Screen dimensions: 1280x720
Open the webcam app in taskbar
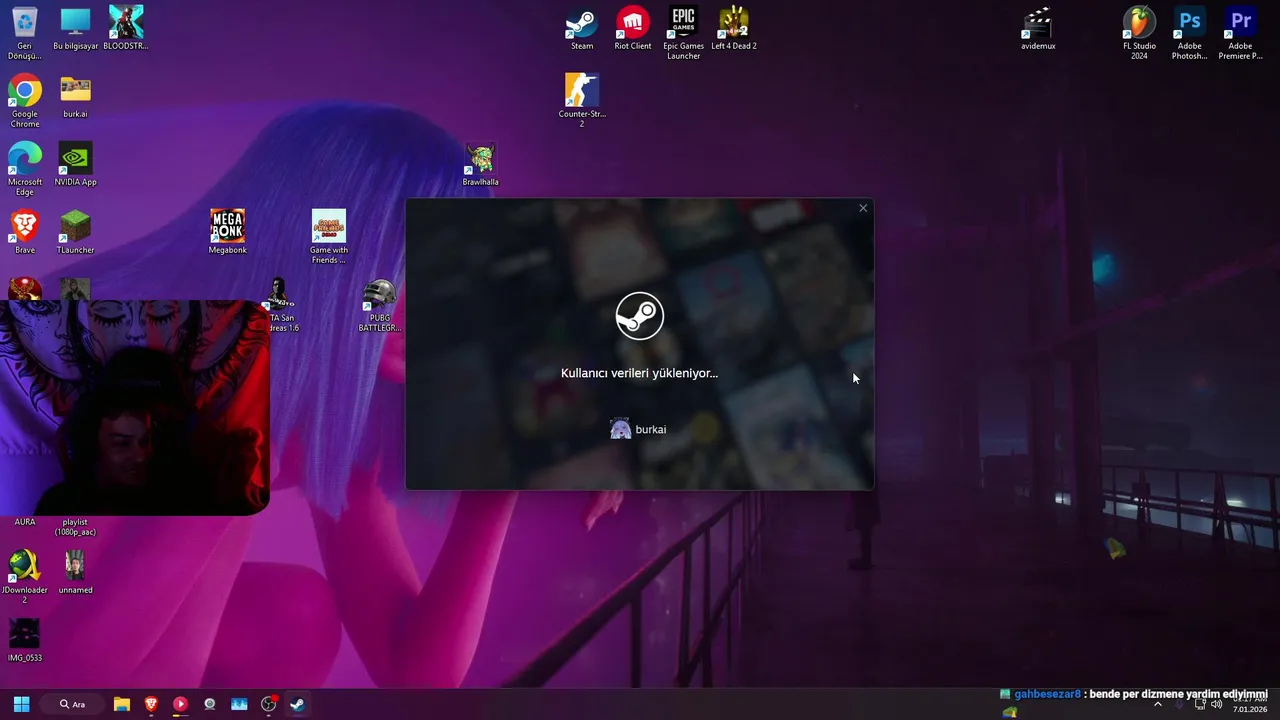pyautogui.click(x=209, y=704)
